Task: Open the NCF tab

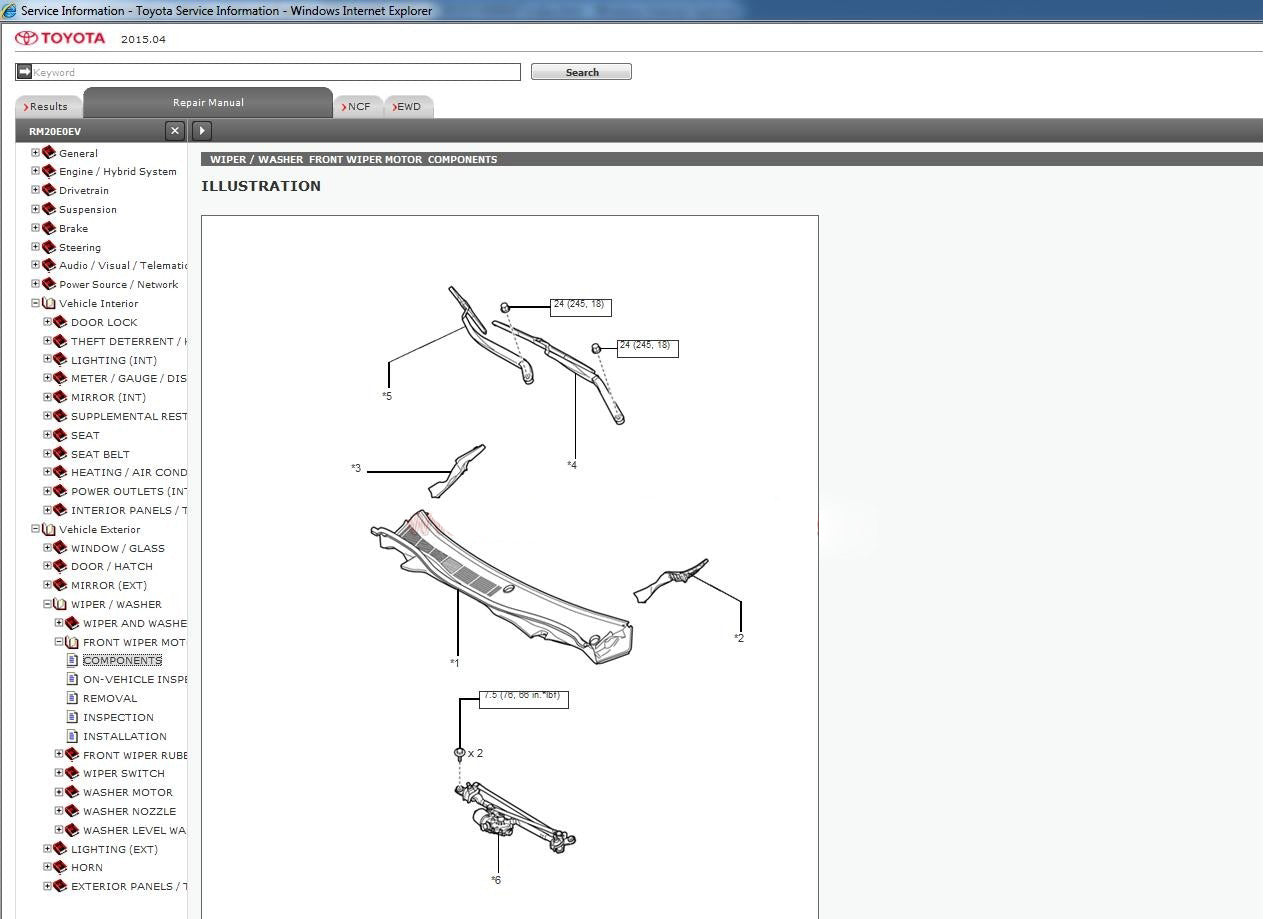Action: (357, 106)
